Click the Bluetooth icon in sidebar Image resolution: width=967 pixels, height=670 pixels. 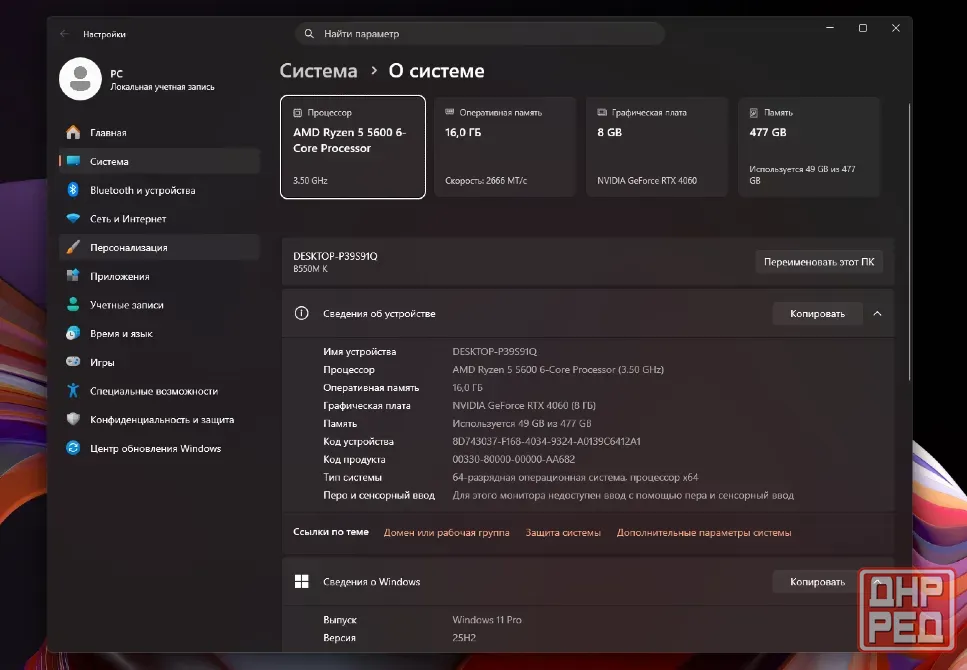coord(73,189)
